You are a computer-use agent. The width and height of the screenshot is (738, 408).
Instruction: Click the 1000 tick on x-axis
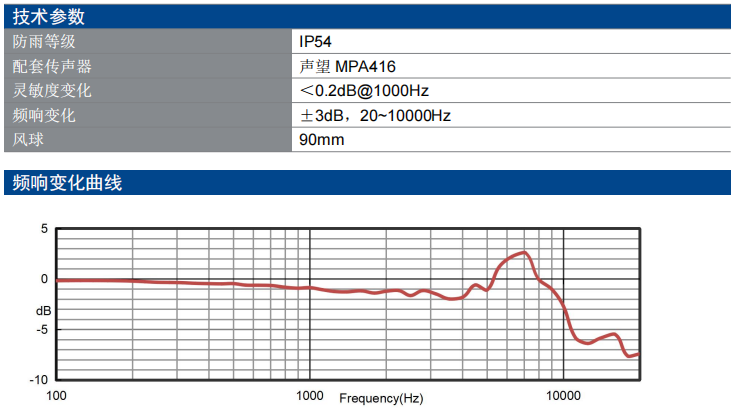pyautogui.click(x=309, y=395)
